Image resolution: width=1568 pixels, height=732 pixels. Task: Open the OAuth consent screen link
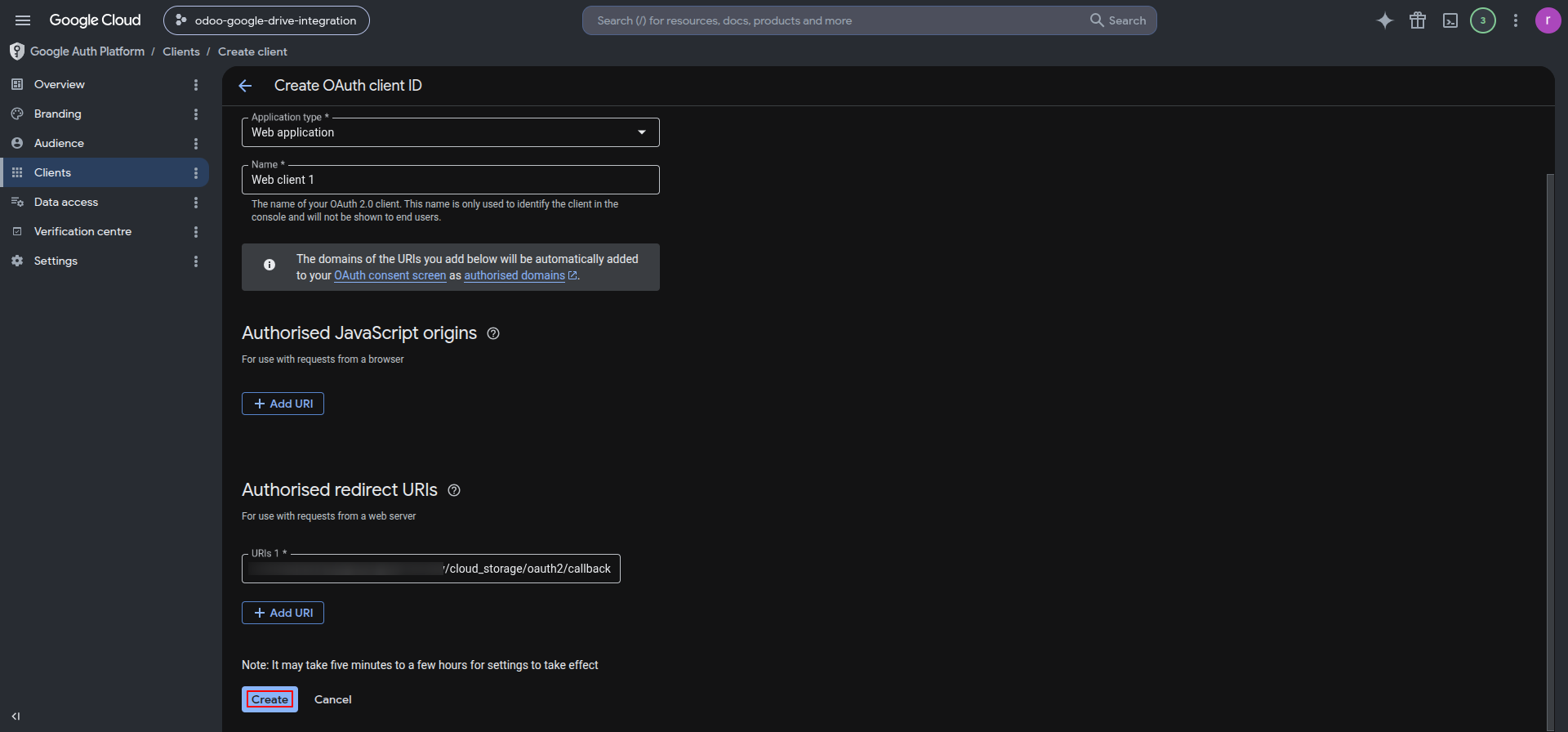tap(390, 275)
